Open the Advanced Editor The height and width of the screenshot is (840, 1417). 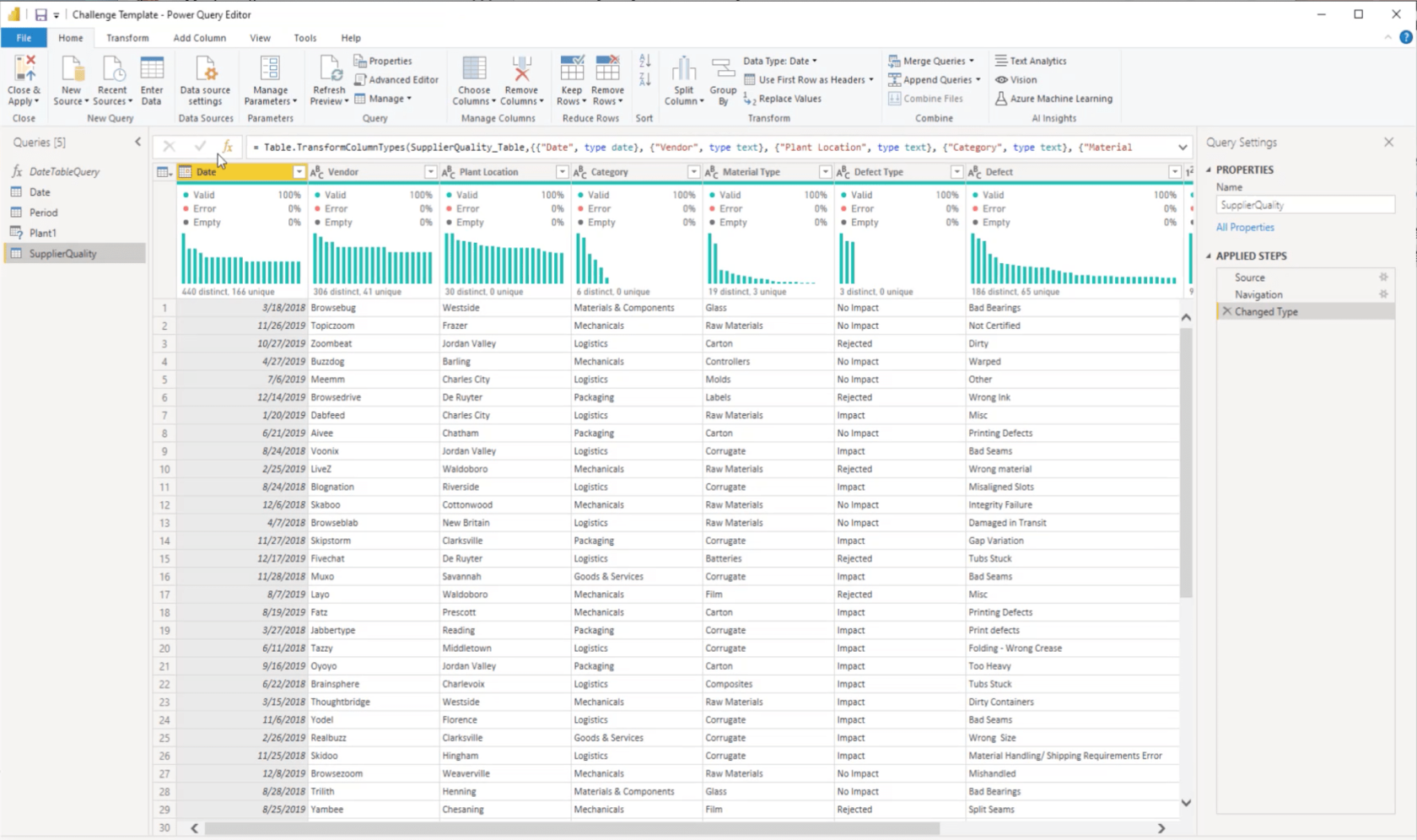tap(396, 79)
